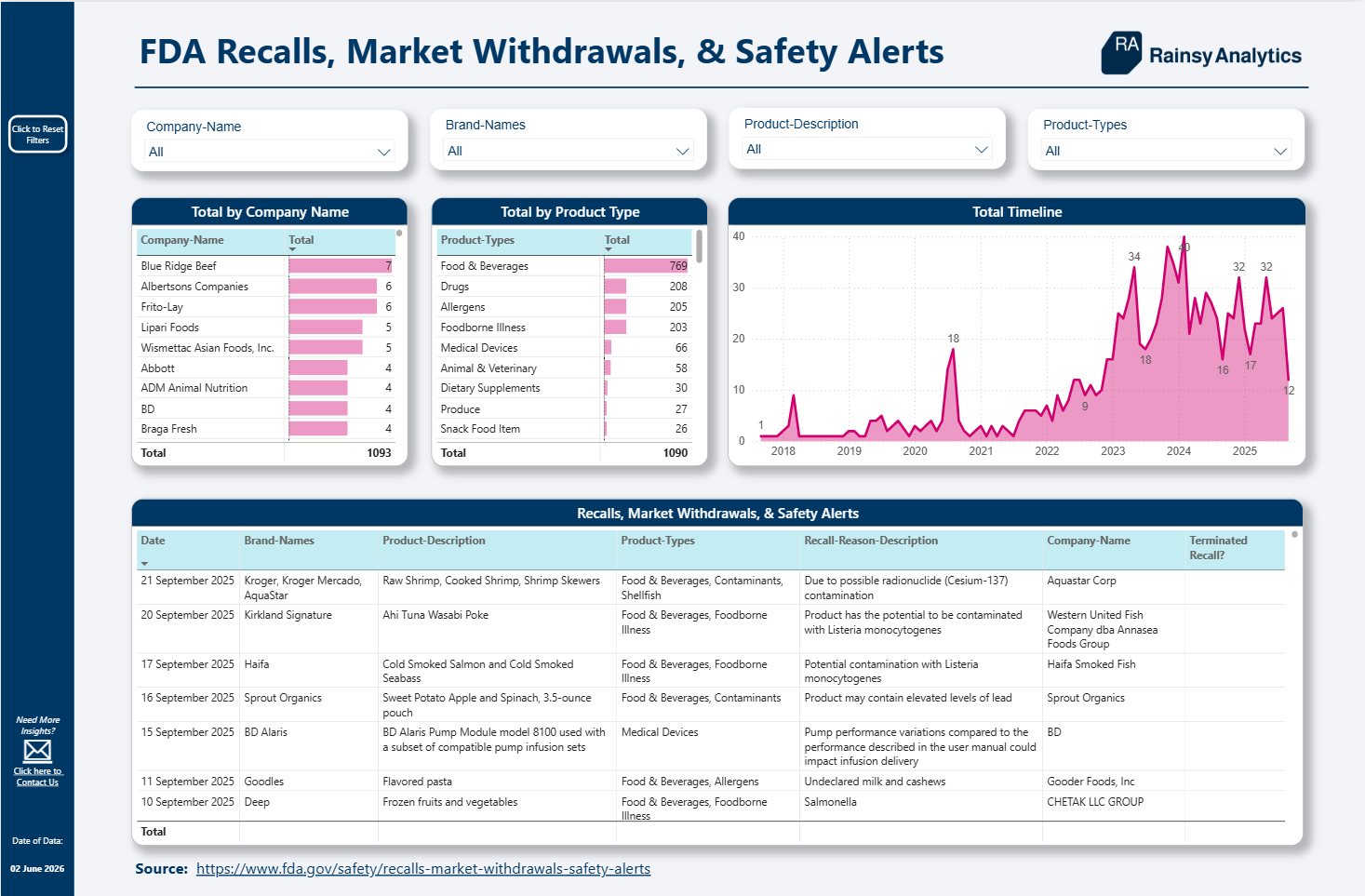This screenshot has height=896, width=1365.
Task: Select Medical Devices product type row
Action: (x=565, y=348)
